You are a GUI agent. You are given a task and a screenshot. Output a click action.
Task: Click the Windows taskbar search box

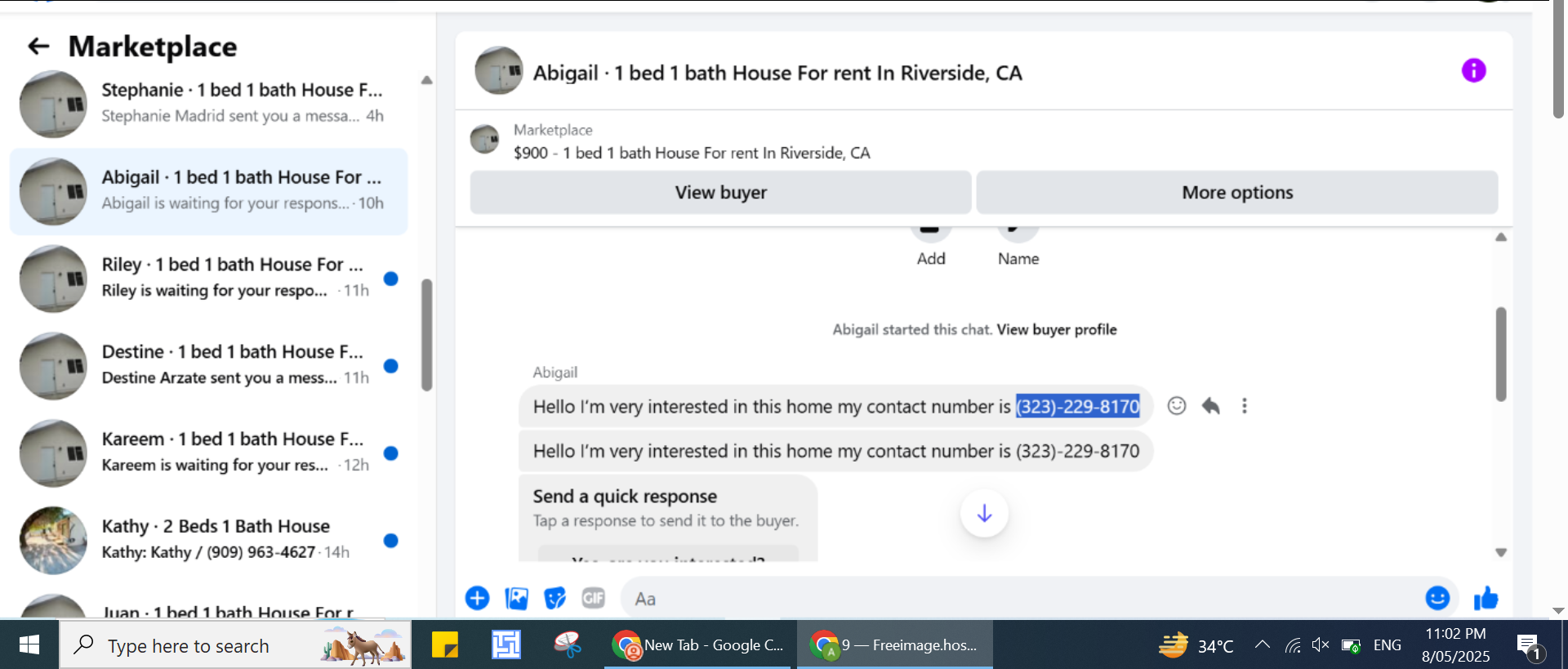(235, 645)
